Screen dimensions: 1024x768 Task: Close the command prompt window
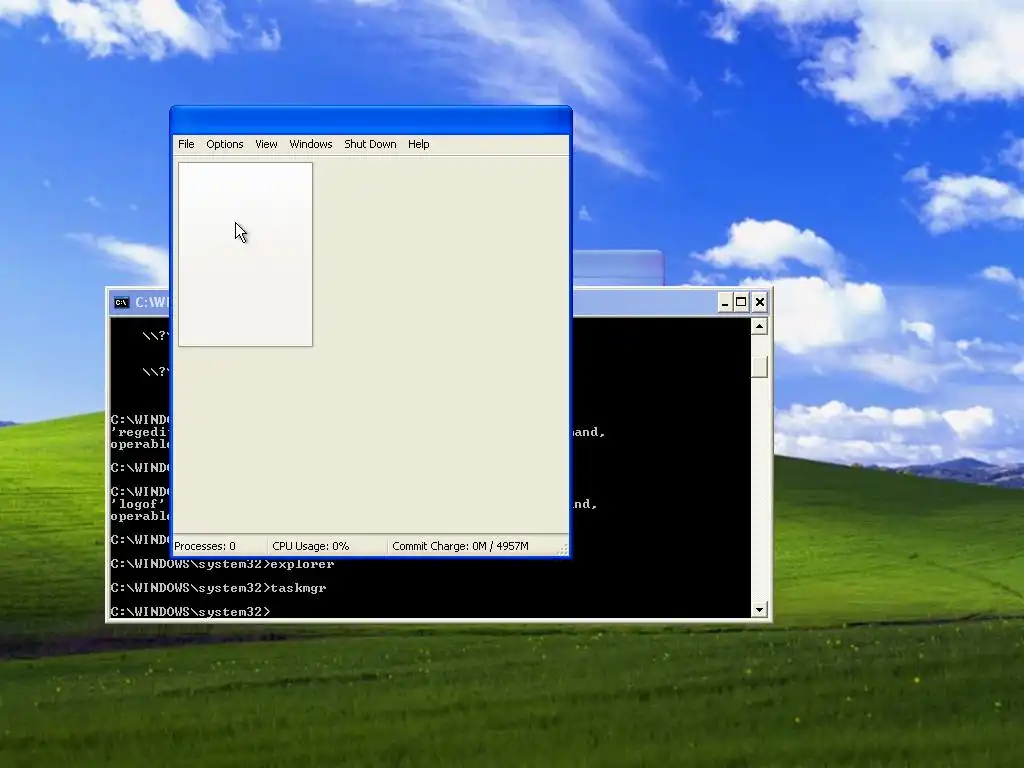(760, 302)
